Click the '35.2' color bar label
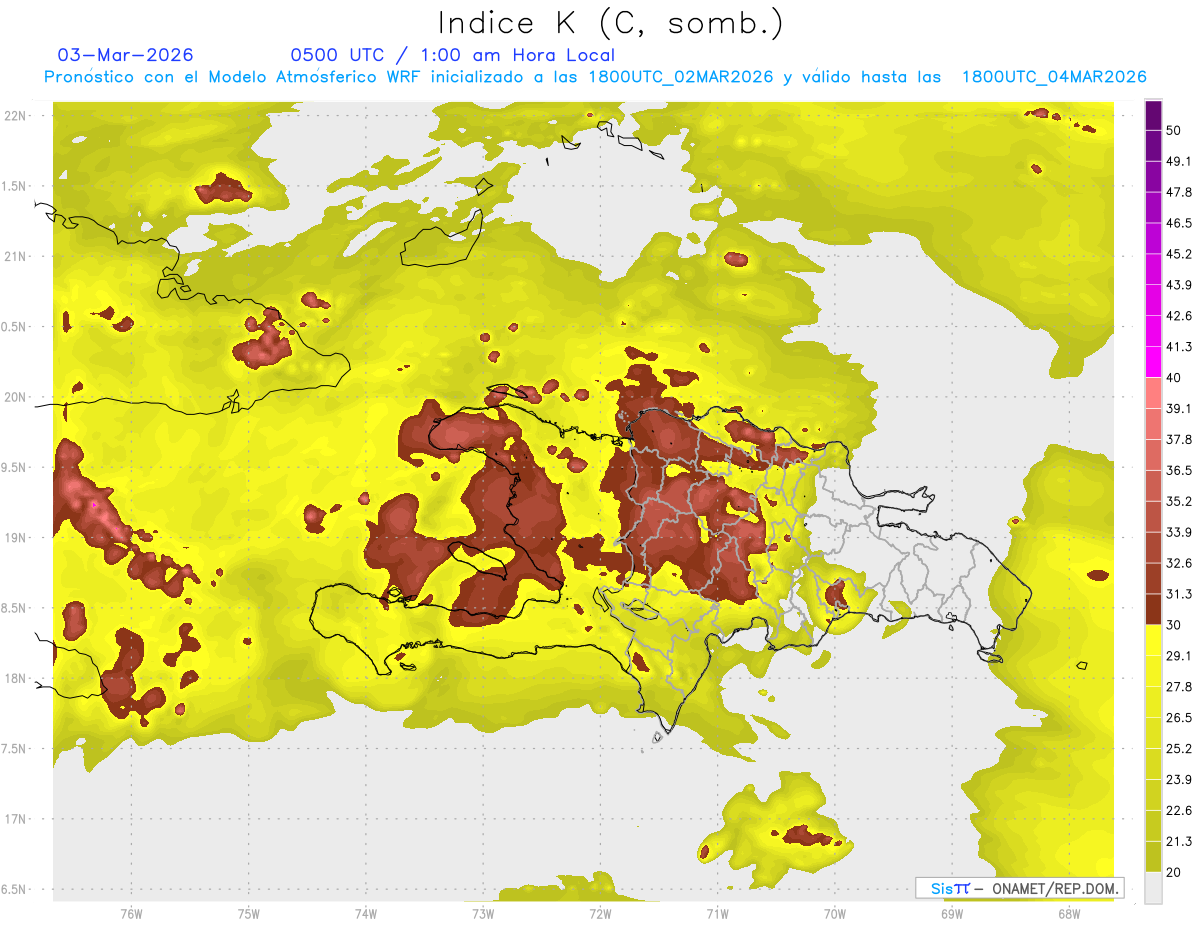This screenshot has width=1200, height=927. 1179,502
